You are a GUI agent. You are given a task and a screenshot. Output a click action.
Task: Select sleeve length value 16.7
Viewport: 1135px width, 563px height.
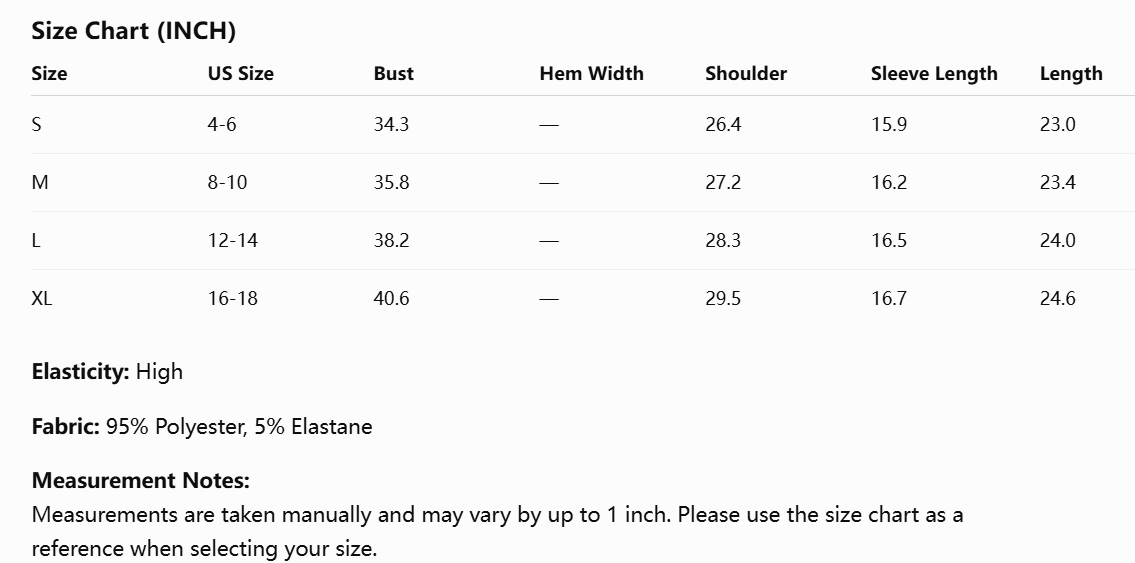(889, 298)
